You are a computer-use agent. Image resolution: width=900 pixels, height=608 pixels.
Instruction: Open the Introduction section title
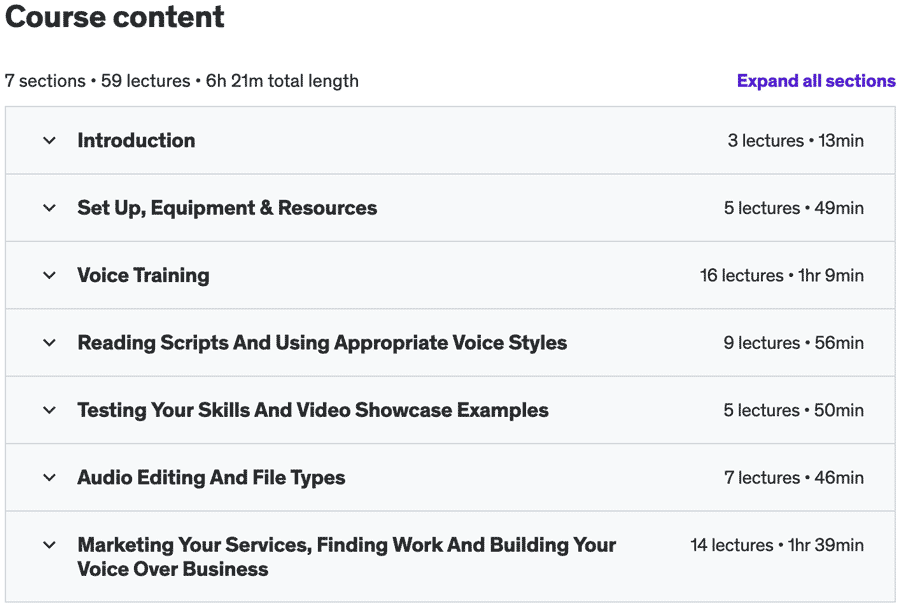(x=136, y=140)
